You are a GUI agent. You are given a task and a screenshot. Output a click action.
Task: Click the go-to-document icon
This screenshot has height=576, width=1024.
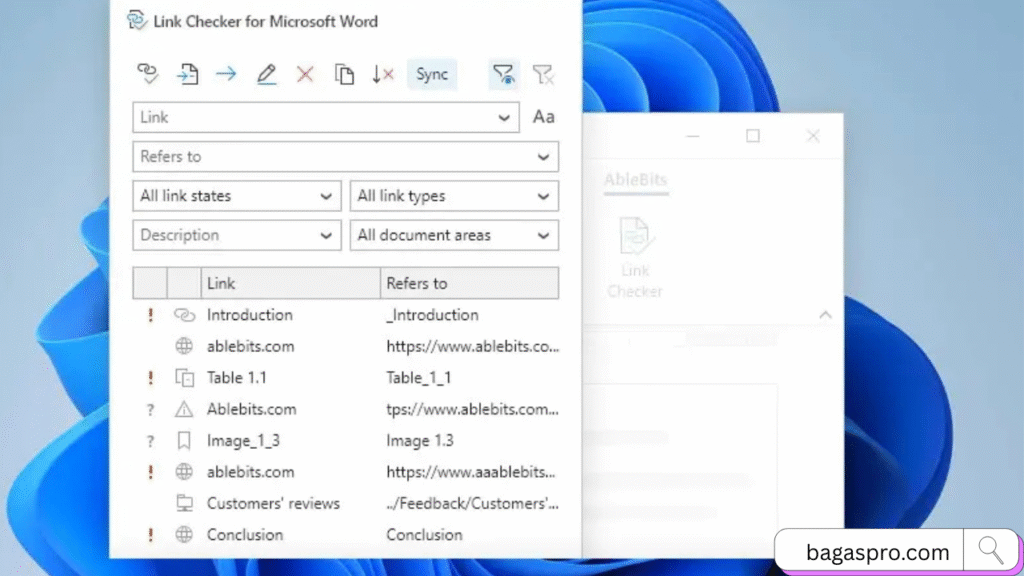coord(188,74)
